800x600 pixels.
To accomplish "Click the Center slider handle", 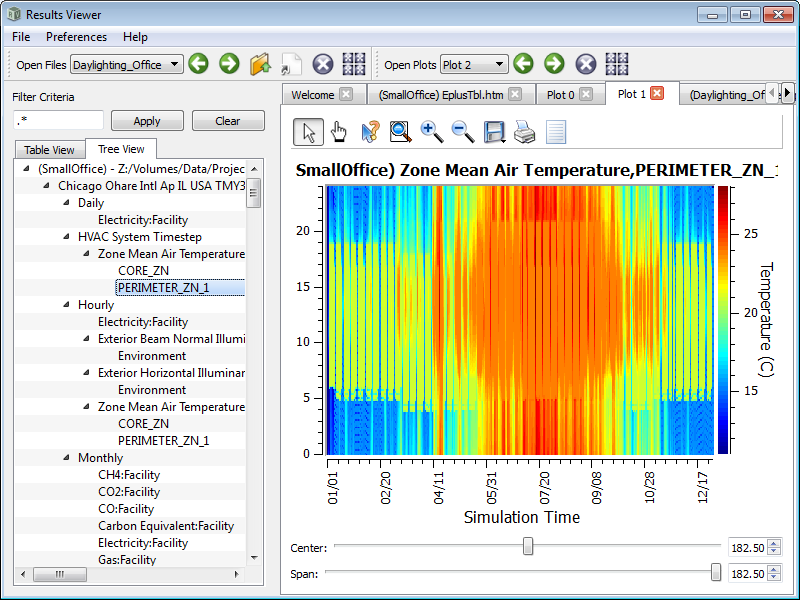I will 528,546.
